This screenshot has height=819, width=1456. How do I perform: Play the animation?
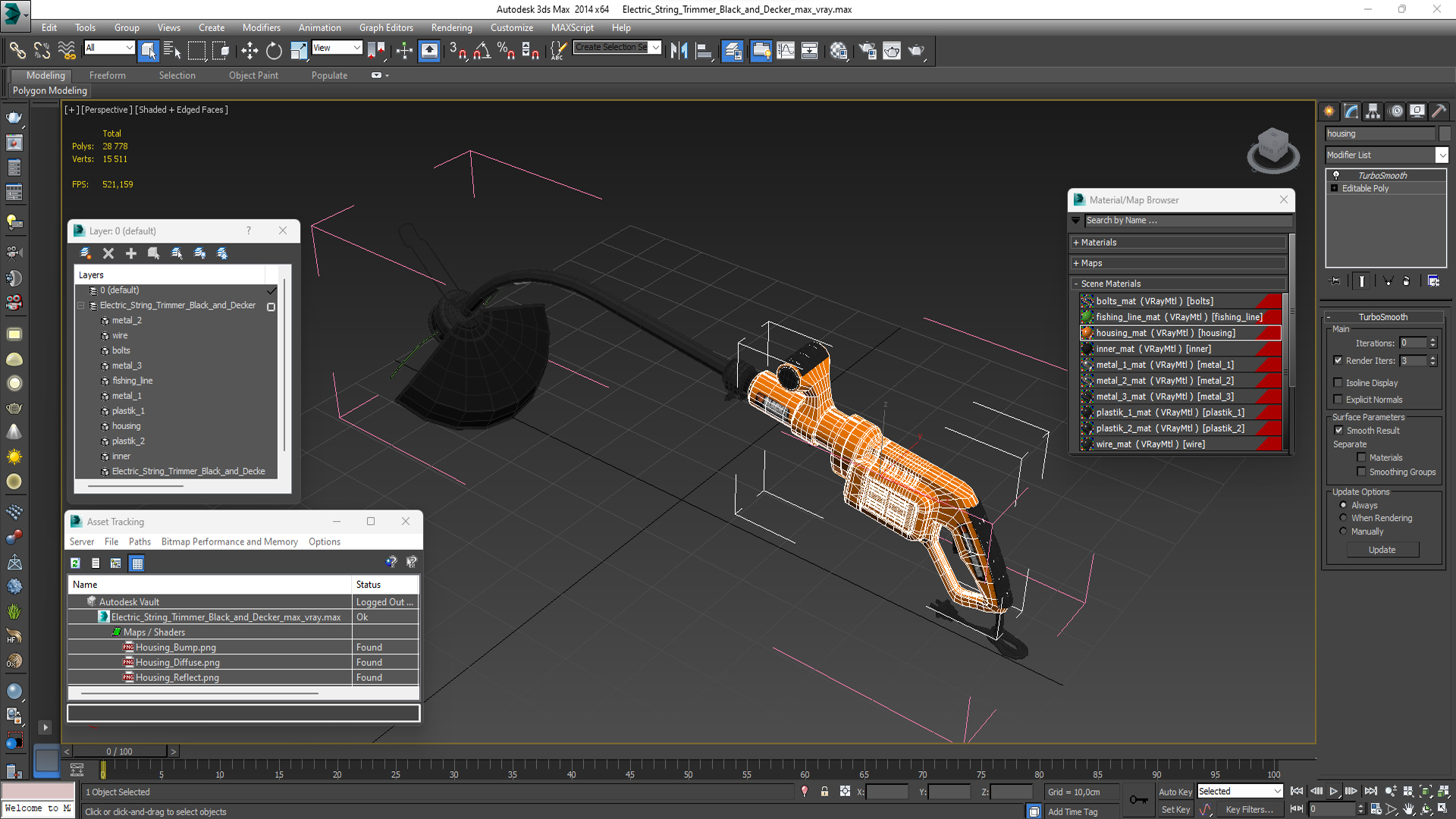coord(1334,791)
